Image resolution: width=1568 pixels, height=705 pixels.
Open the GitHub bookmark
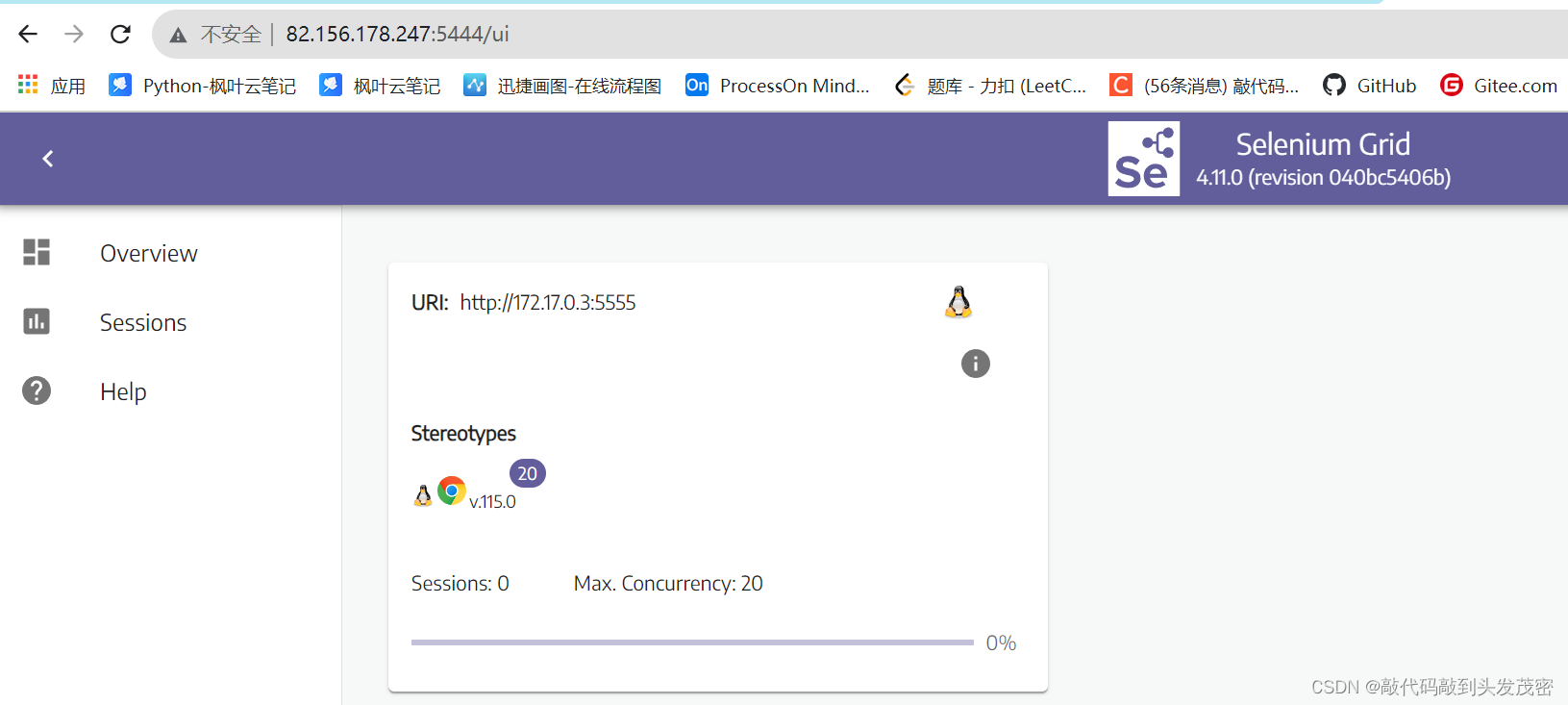coord(1369,86)
